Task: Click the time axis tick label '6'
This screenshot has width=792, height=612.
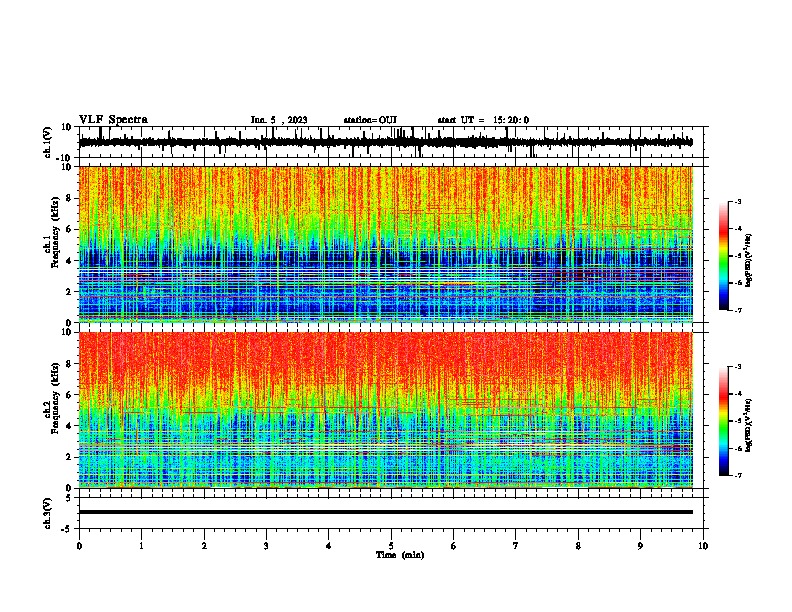Action: click(453, 546)
